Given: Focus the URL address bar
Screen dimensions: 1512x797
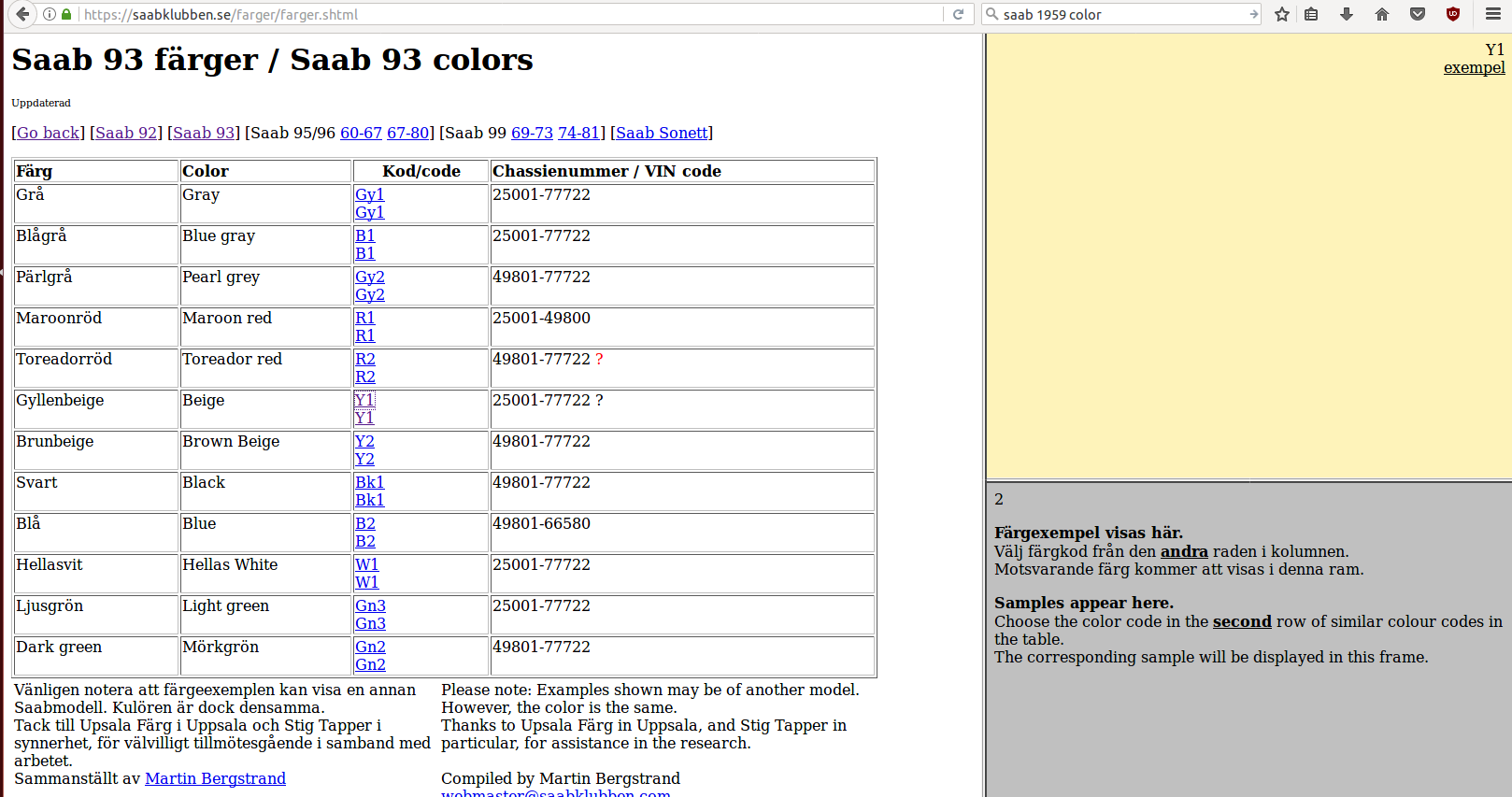Looking at the screenshot, I should 509,14.
